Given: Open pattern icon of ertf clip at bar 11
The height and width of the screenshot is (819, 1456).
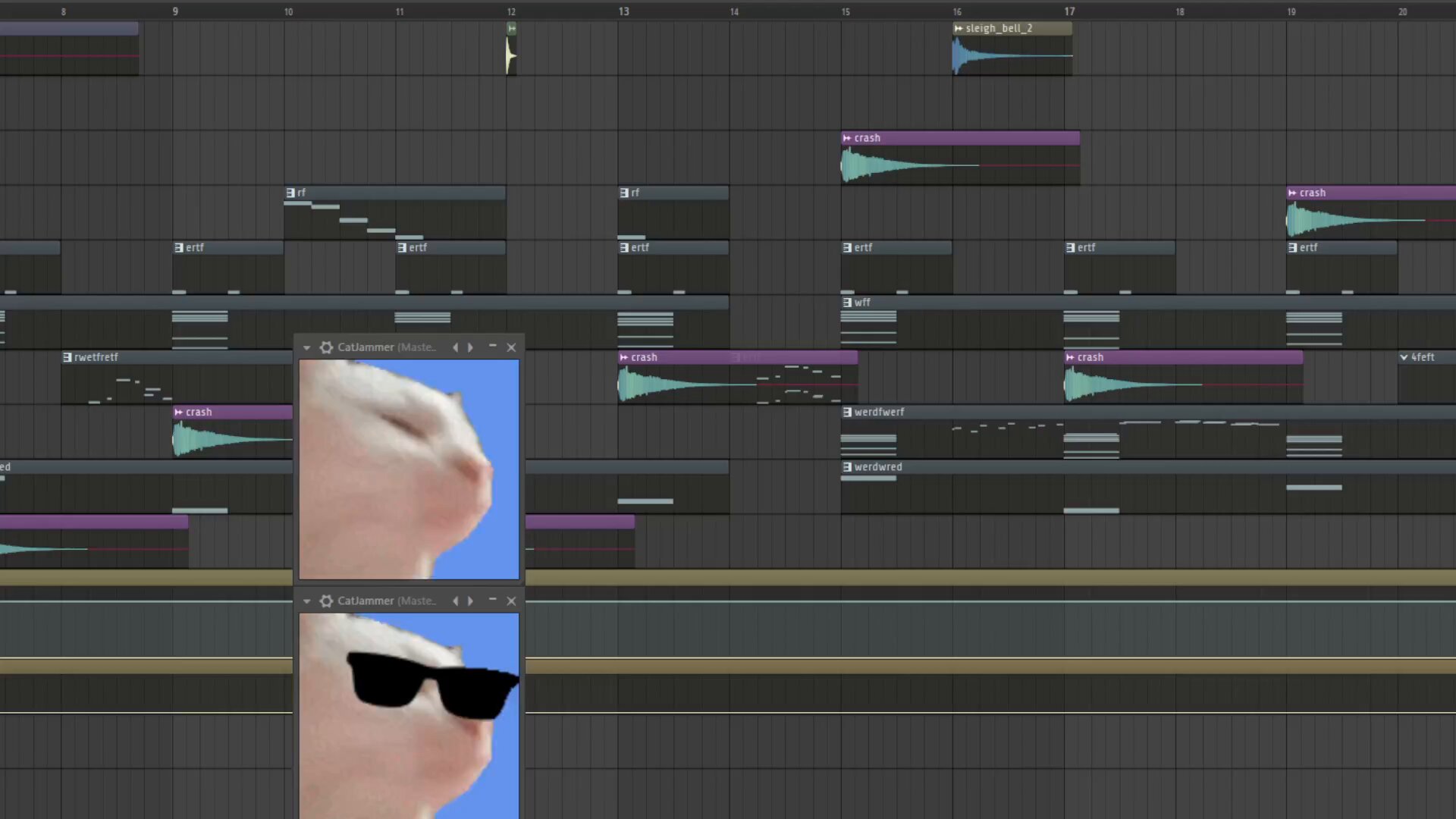Looking at the screenshot, I should (x=402, y=247).
